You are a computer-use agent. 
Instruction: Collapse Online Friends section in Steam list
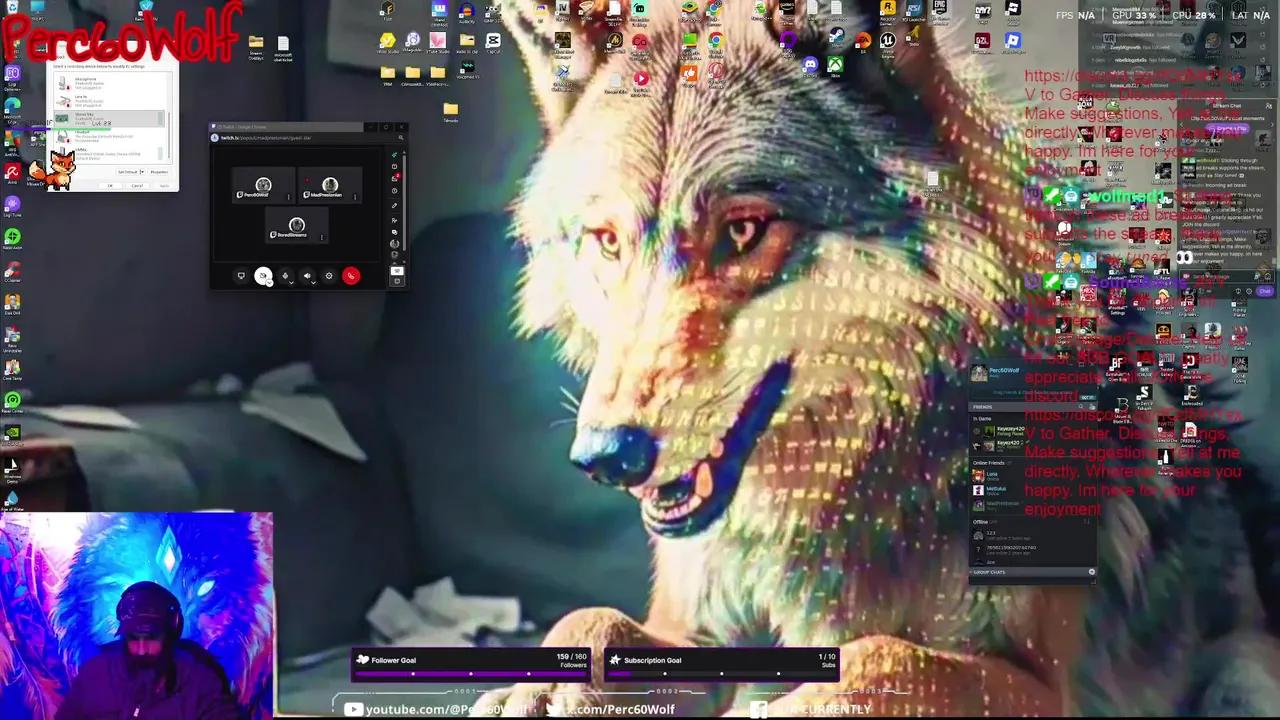[x=988, y=462]
